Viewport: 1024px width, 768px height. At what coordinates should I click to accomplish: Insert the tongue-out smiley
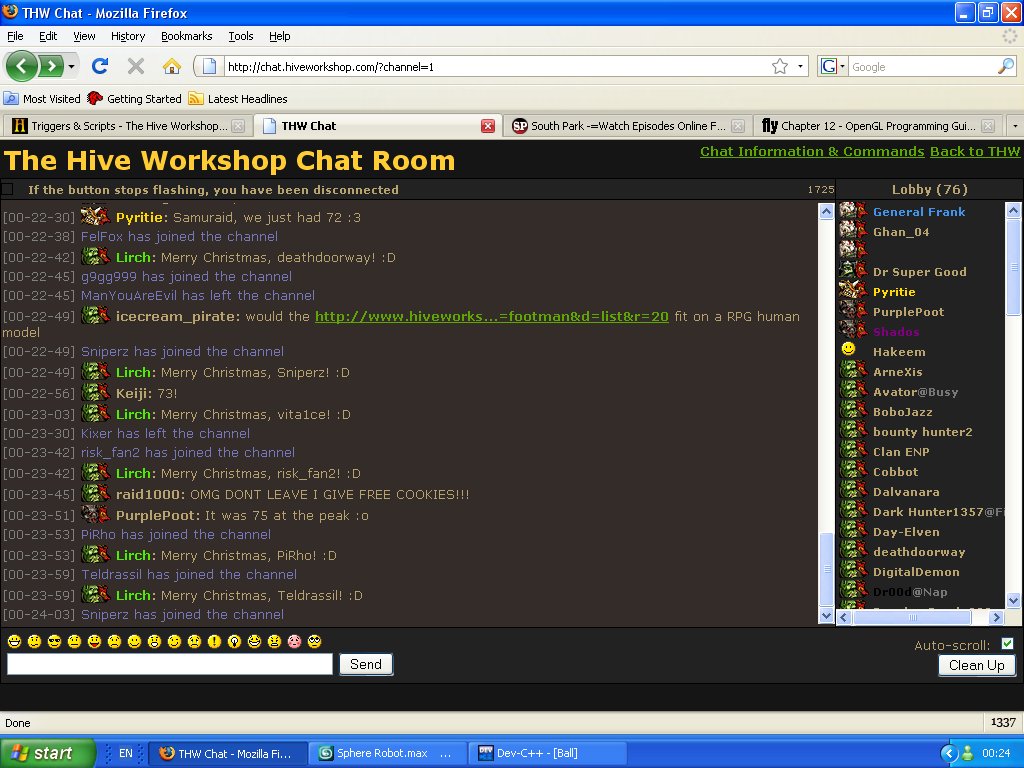pyautogui.click(x=94, y=641)
